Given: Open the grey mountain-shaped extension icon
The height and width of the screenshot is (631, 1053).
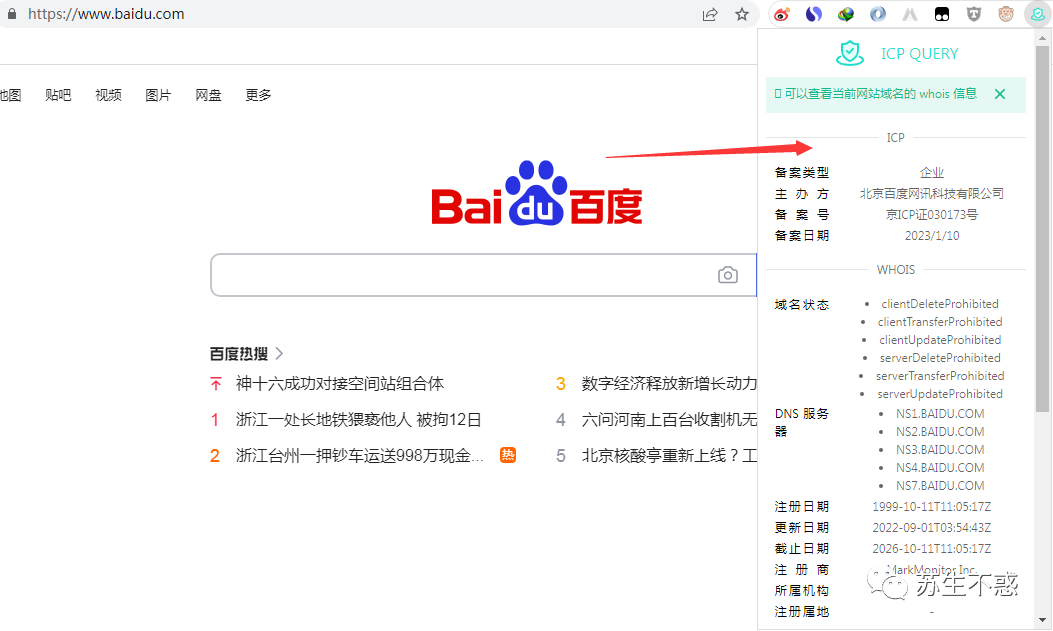Looking at the screenshot, I should click(x=910, y=14).
